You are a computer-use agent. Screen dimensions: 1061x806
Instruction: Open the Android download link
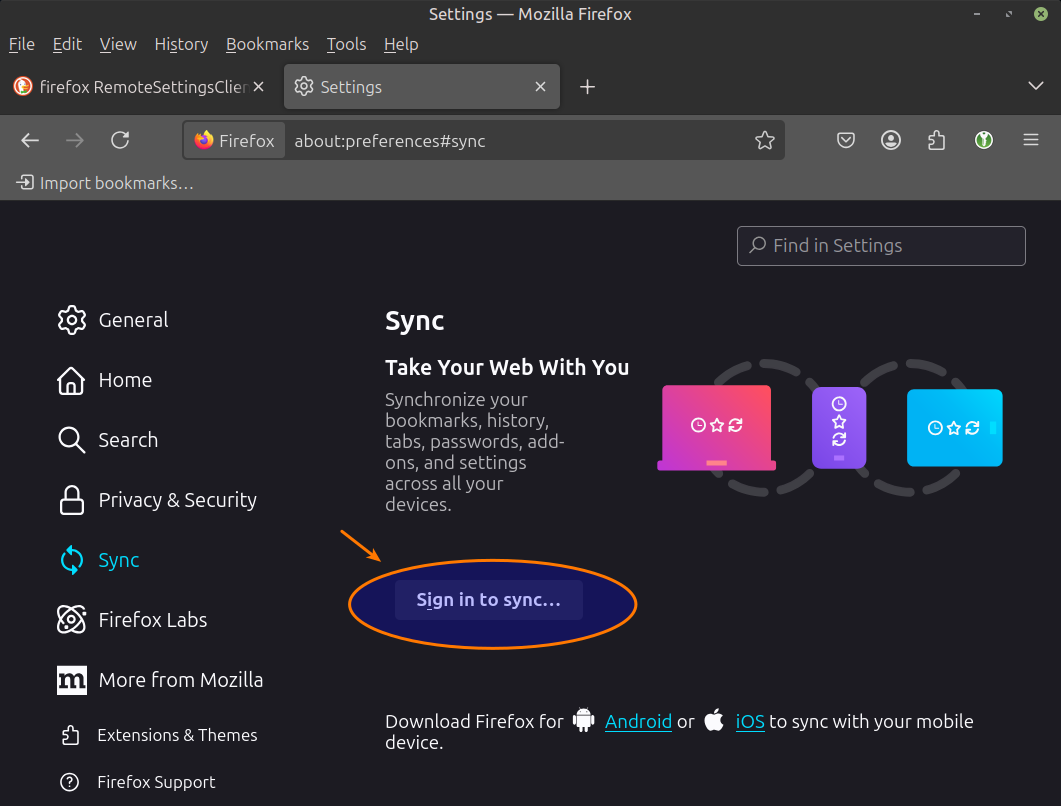point(638,722)
